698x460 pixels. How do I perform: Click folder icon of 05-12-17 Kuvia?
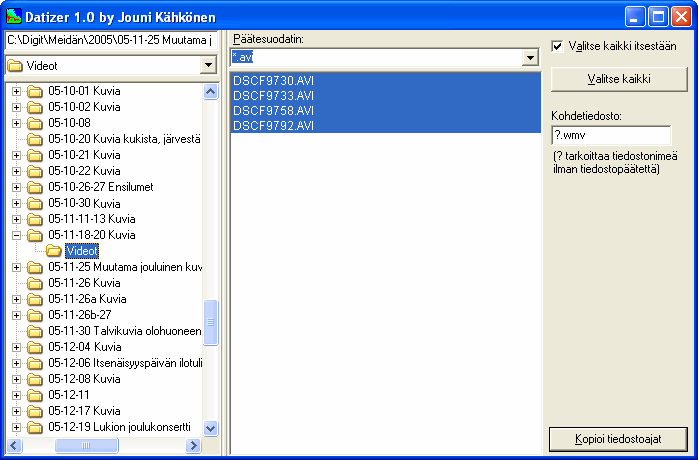(35, 411)
